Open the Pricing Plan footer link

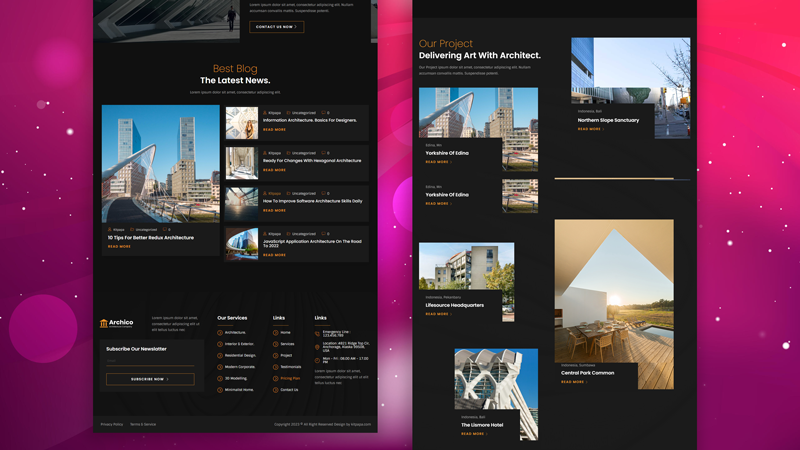(x=290, y=379)
